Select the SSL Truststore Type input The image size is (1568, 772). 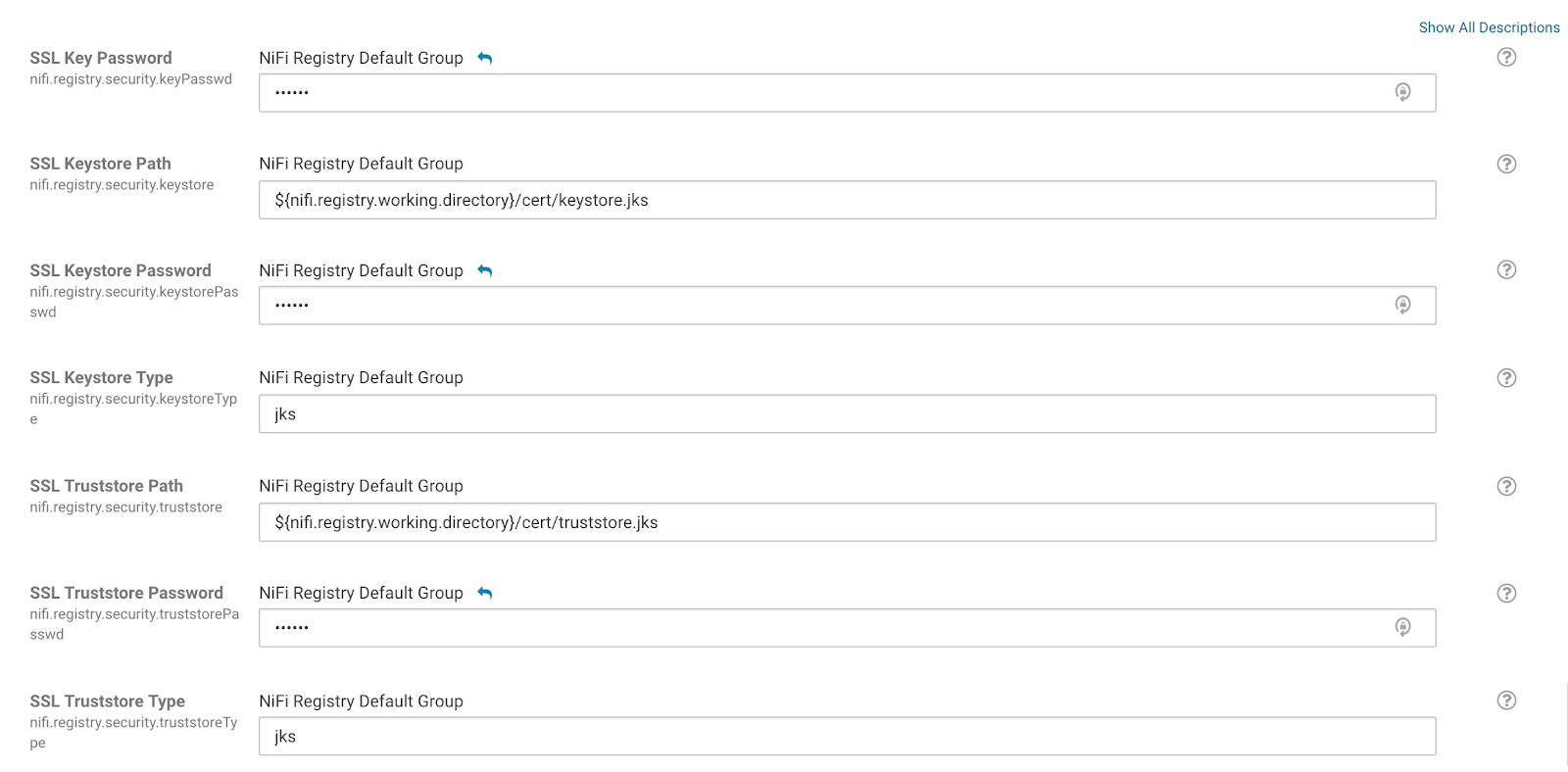847,737
